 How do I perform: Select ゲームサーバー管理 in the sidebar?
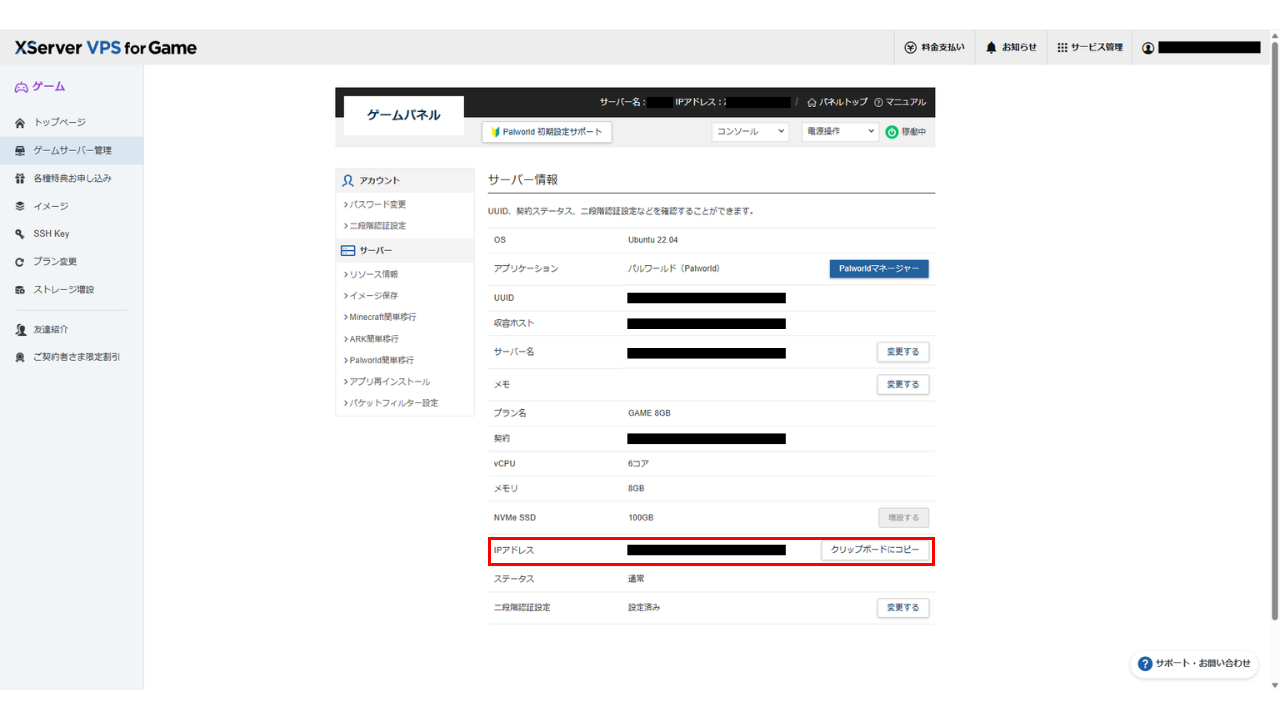(71, 150)
